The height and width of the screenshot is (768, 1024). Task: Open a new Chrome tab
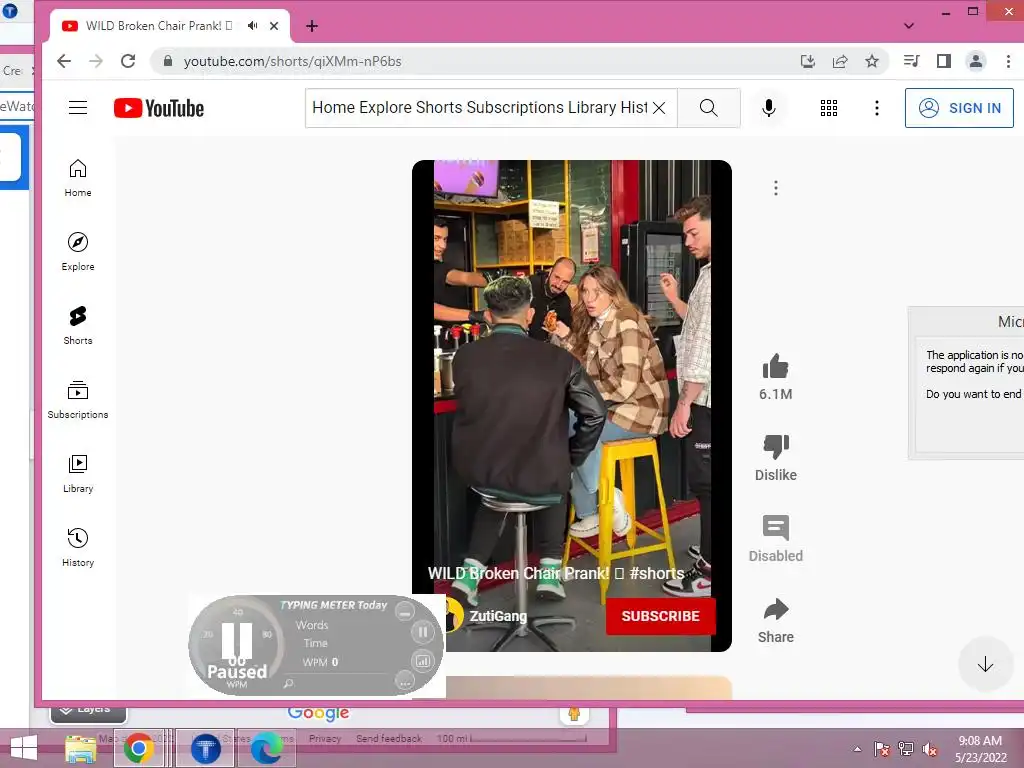(x=312, y=26)
